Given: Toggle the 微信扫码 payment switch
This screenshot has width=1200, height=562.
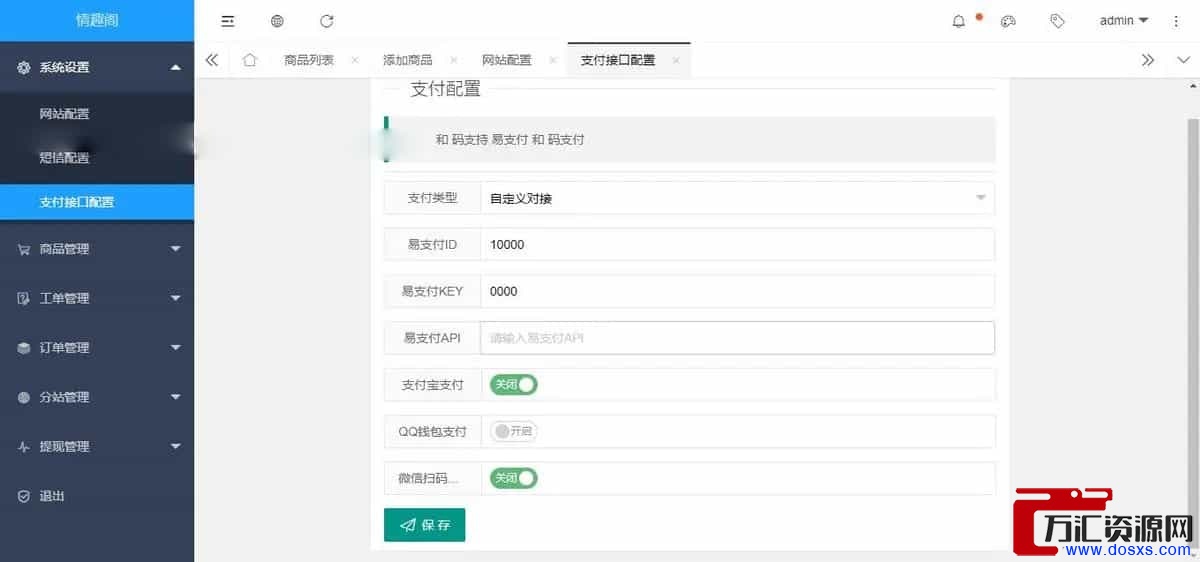Looking at the screenshot, I should [x=514, y=478].
